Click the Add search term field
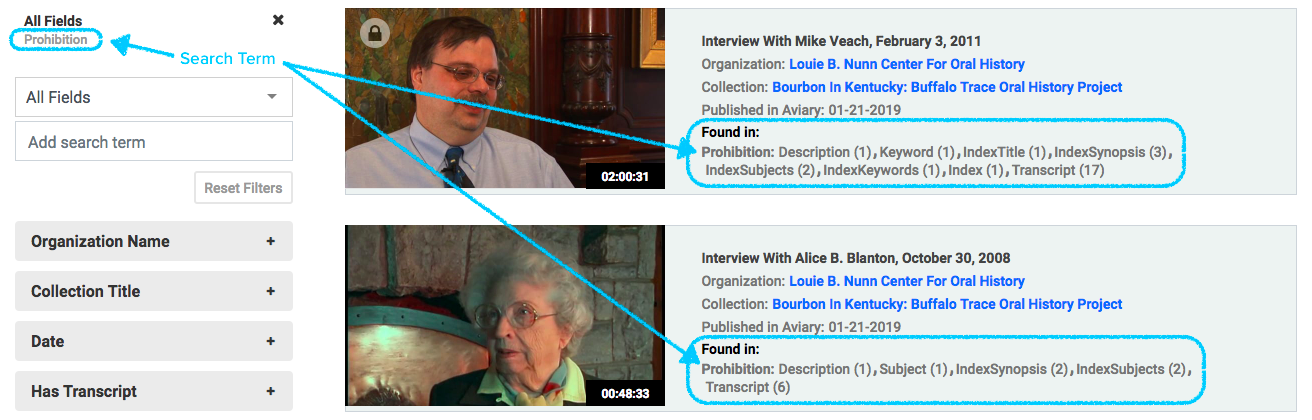Image resolution: width=1312 pixels, height=420 pixels. click(154, 142)
